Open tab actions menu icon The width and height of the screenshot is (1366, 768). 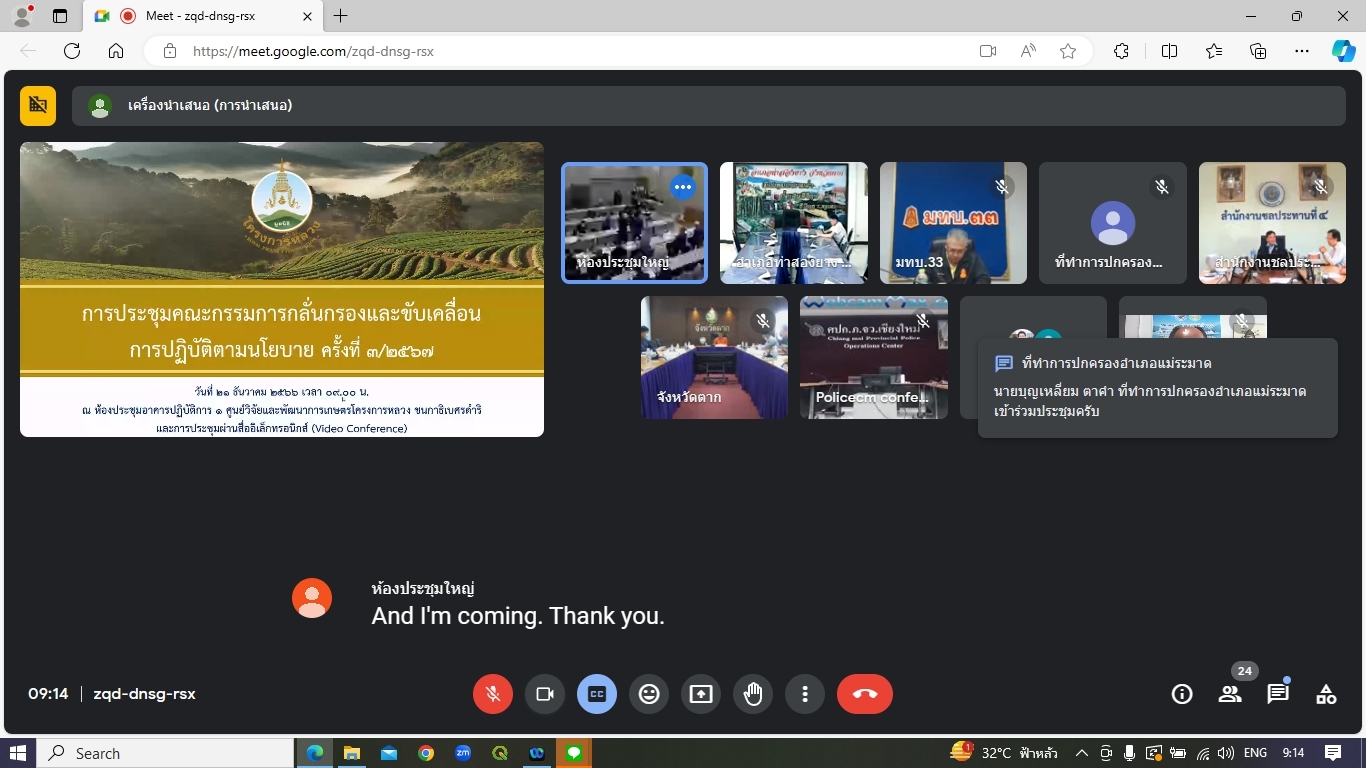(x=60, y=16)
